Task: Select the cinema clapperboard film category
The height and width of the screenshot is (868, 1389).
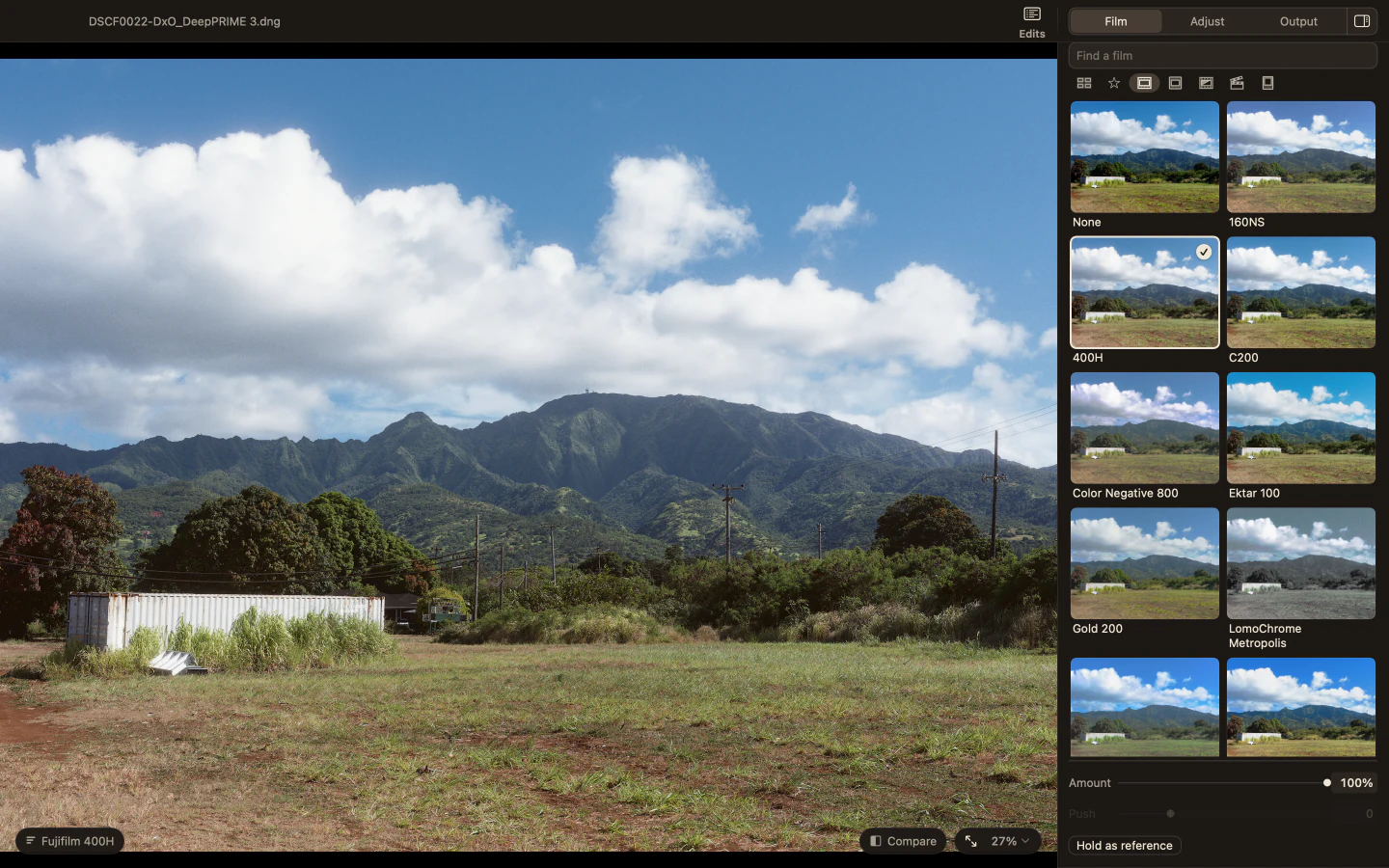Action: pyautogui.click(x=1237, y=83)
